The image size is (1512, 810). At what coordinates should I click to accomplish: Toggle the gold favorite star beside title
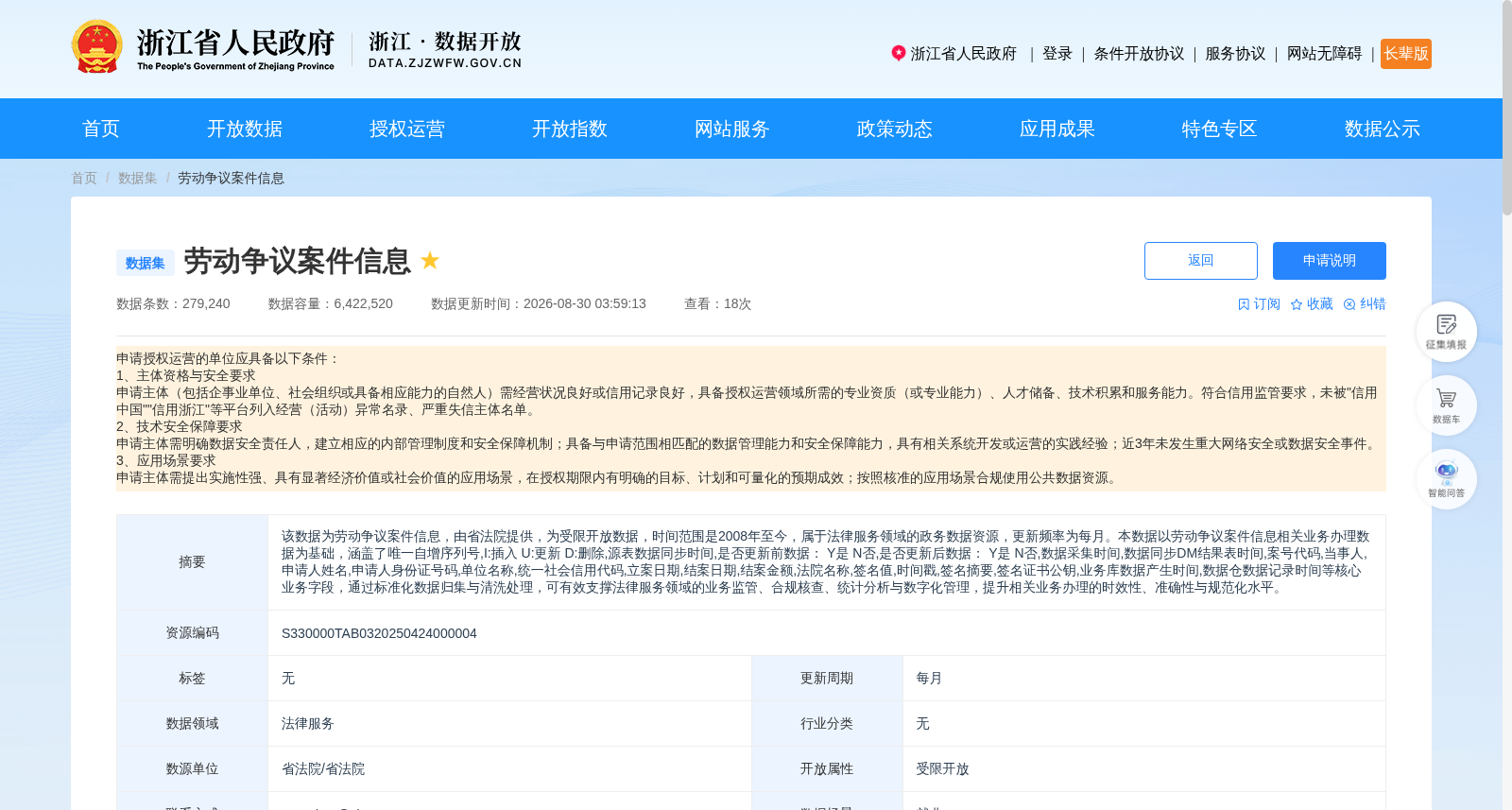(430, 260)
